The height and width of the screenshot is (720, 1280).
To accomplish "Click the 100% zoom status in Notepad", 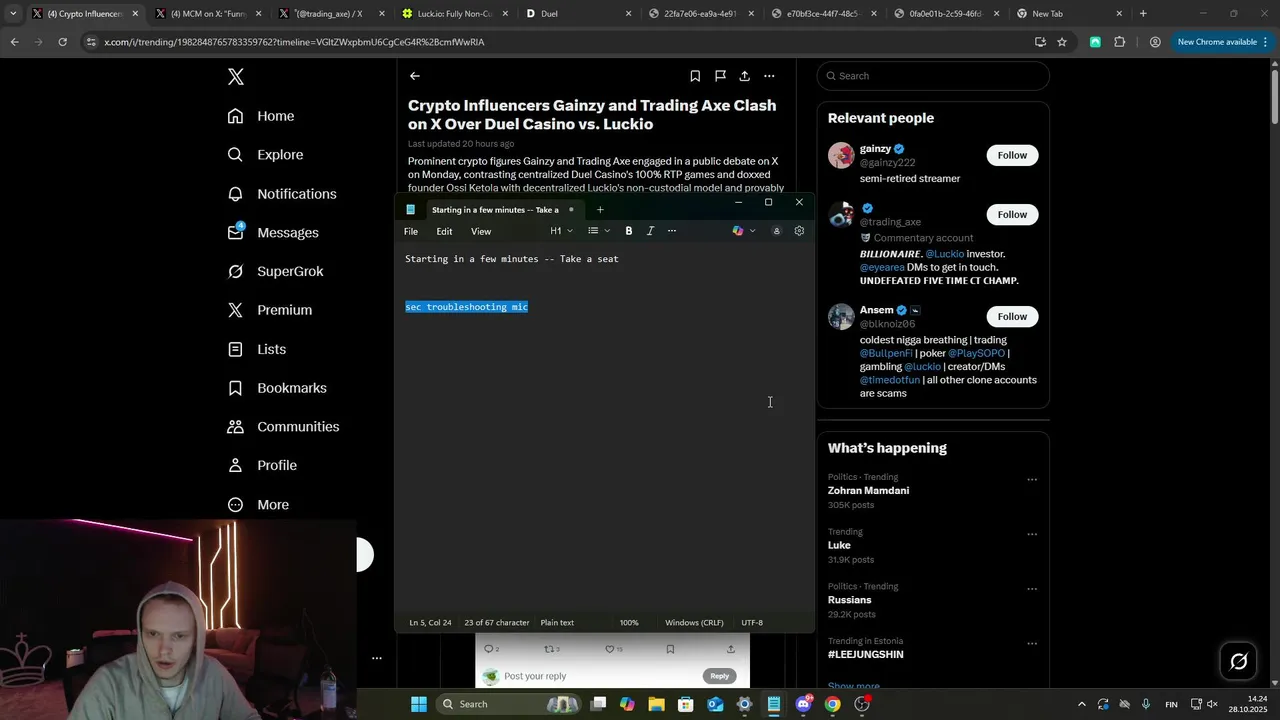I will (x=629, y=623).
